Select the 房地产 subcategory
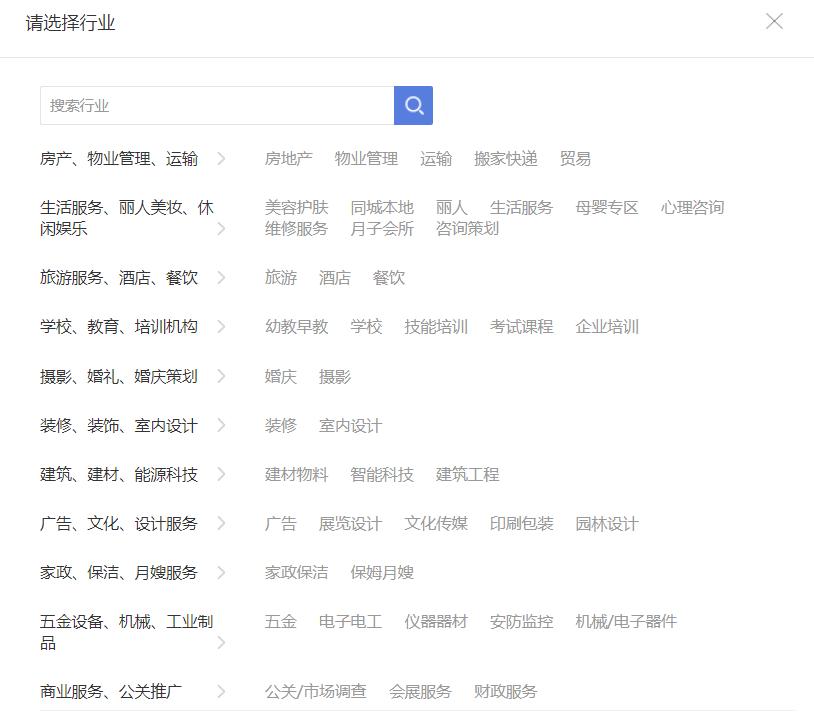814x718 pixels. (289, 158)
